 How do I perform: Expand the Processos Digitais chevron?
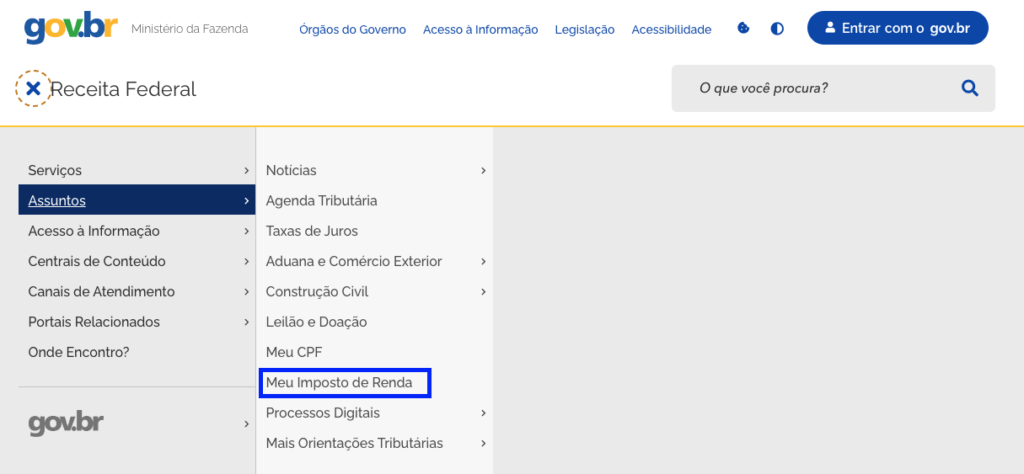(x=483, y=413)
